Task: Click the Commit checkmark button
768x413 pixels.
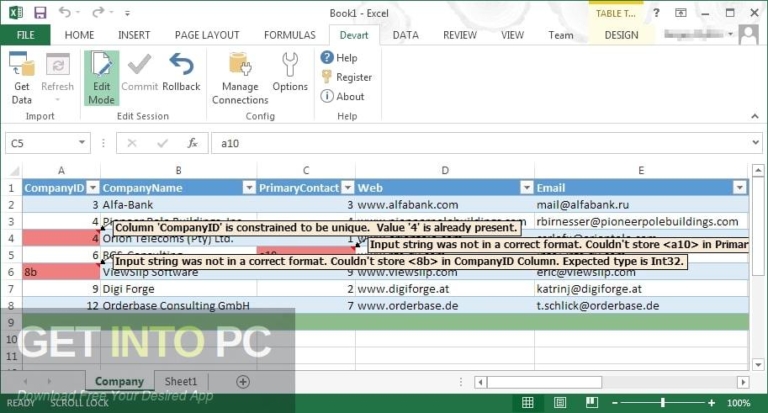Action: tap(140, 73)
